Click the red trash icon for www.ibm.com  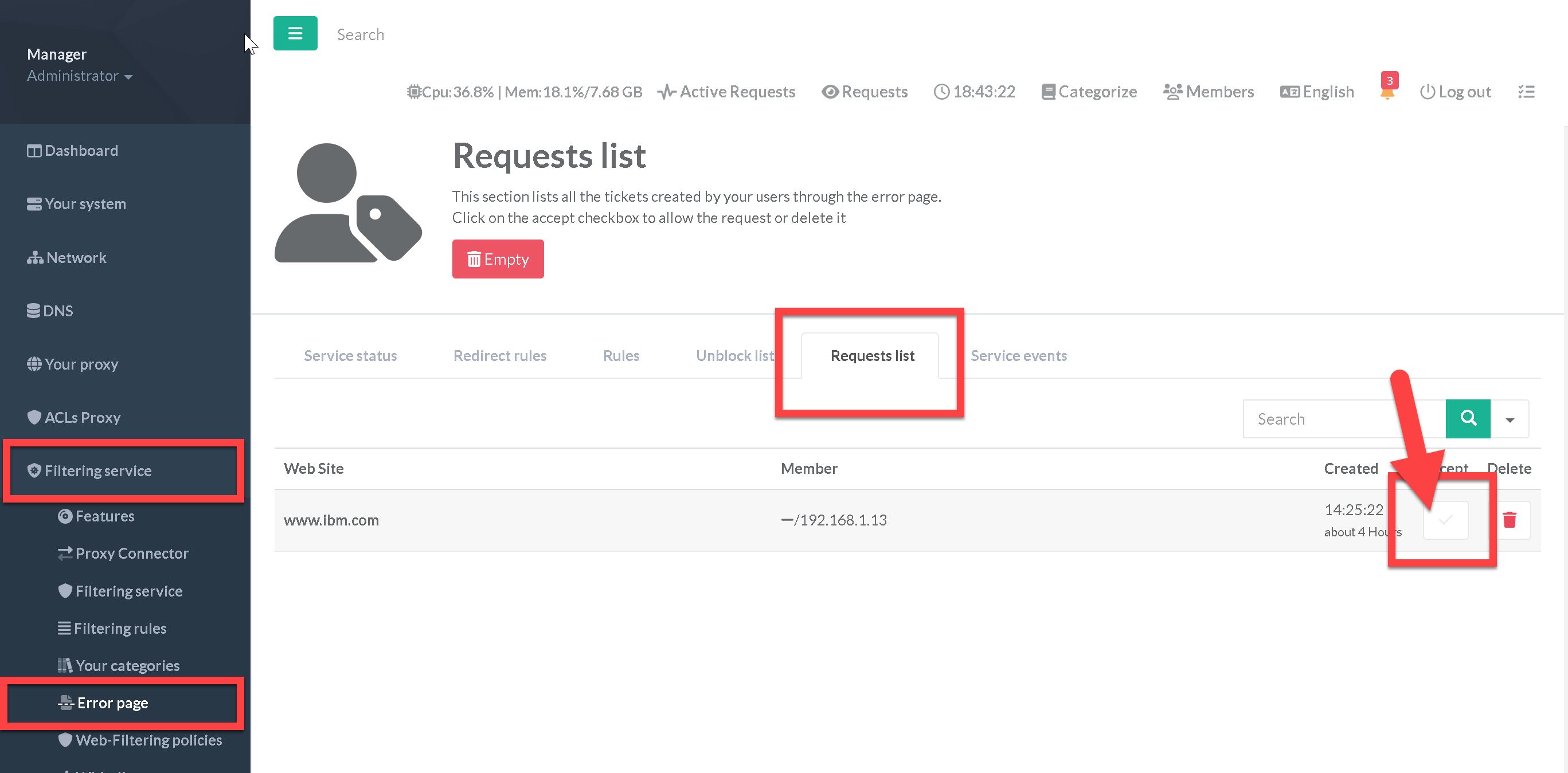pos(1509,520)
